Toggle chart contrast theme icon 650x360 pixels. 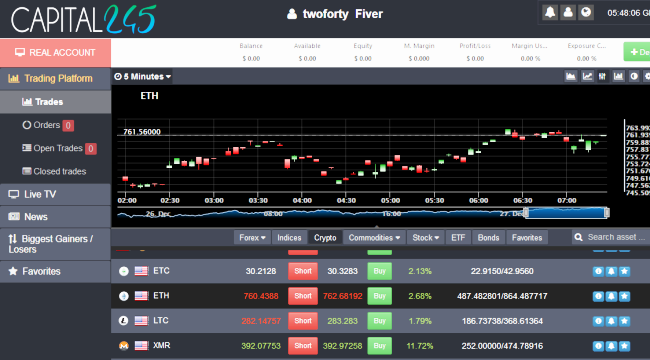coord(634,76)
